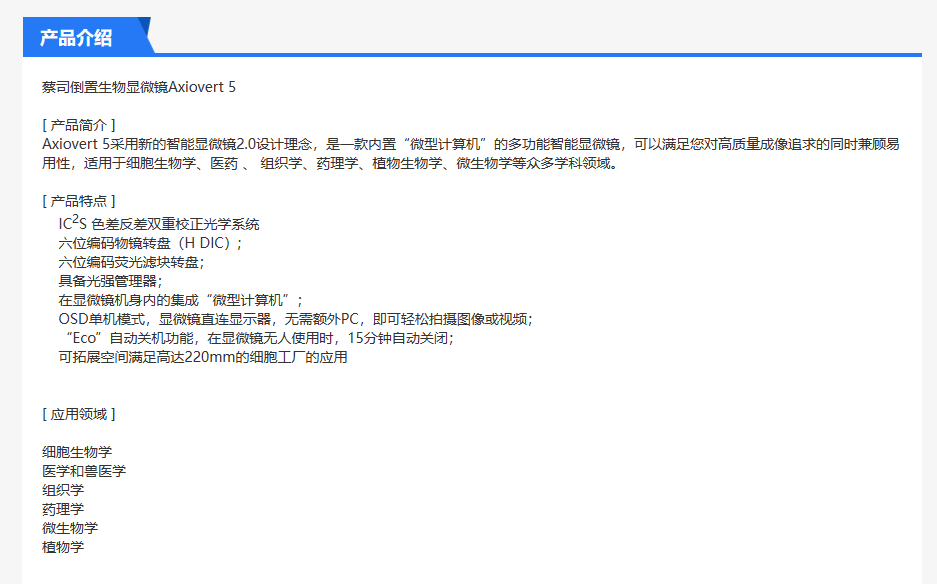937x584 pixels.
Task: Click the line 具备光强管理器
Action: pos(111,281)
